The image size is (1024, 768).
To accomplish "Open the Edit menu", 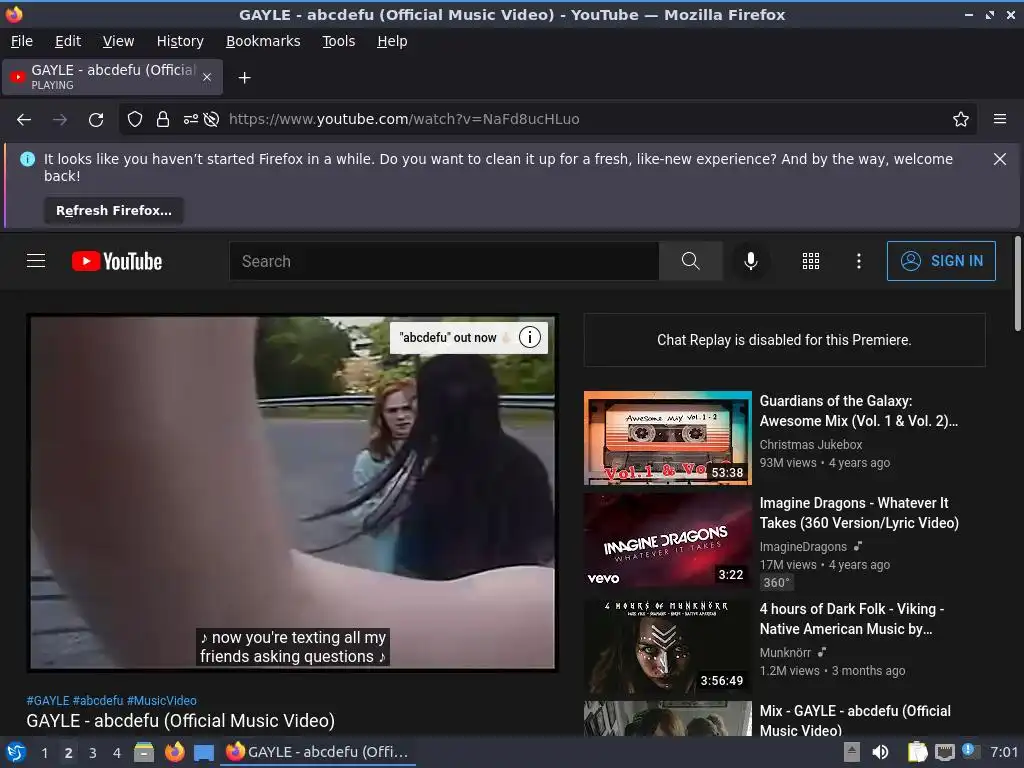I will click(68, 41).
